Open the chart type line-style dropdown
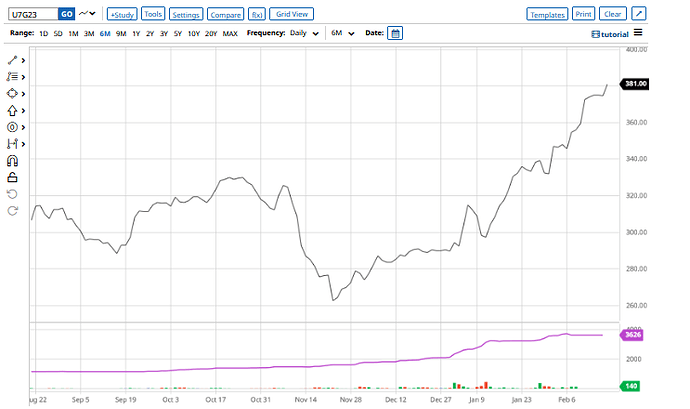Screen dimensions: 690x409 (87, 14)
